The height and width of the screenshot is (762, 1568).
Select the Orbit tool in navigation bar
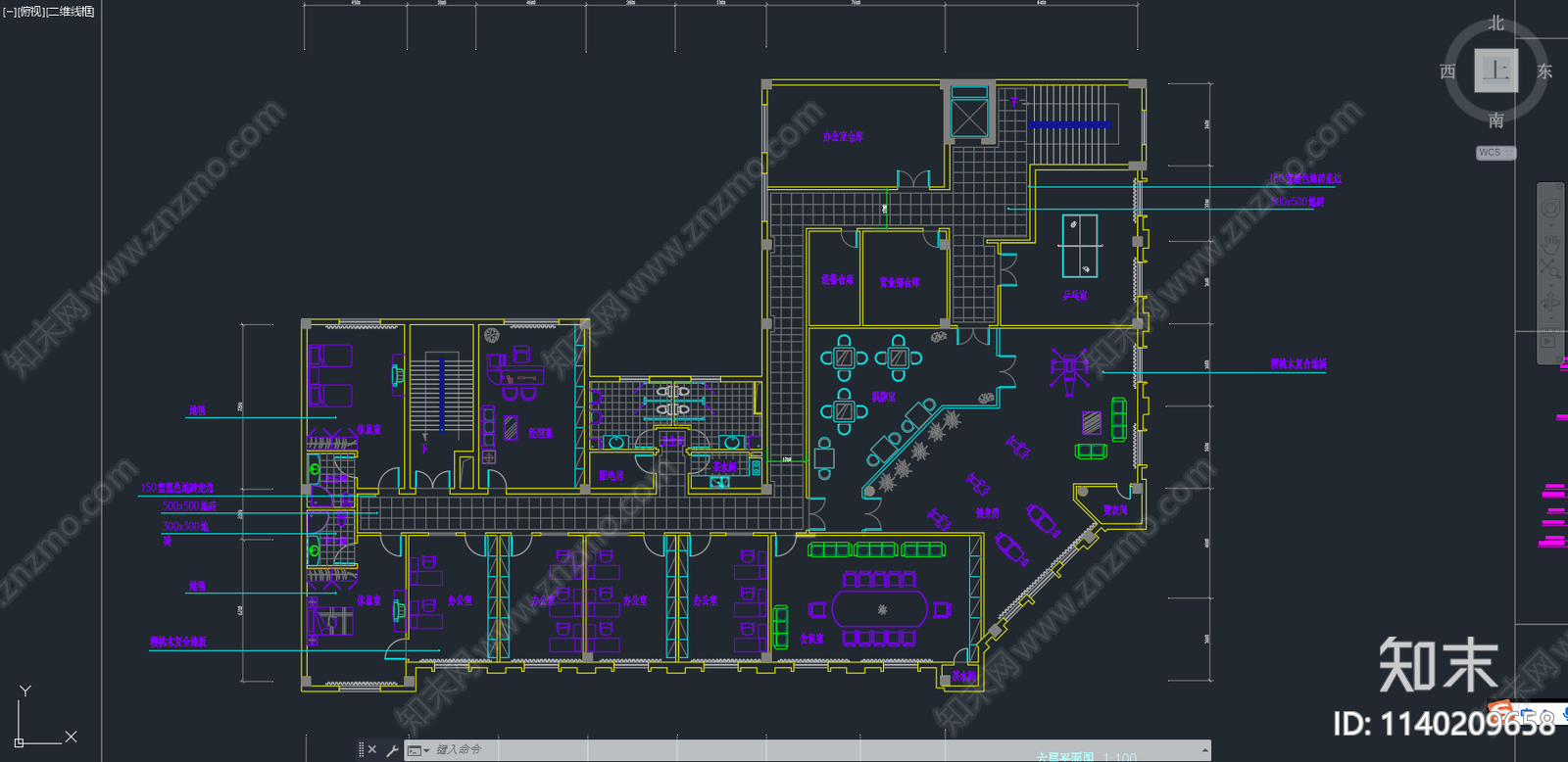pos(1550,301)
